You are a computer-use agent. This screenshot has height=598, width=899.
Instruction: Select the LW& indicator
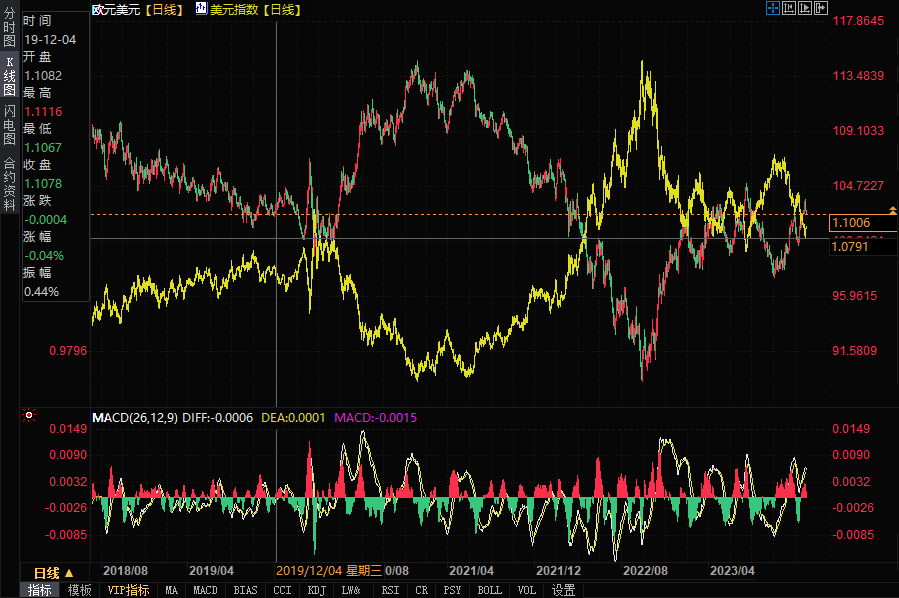click(351, 590)
